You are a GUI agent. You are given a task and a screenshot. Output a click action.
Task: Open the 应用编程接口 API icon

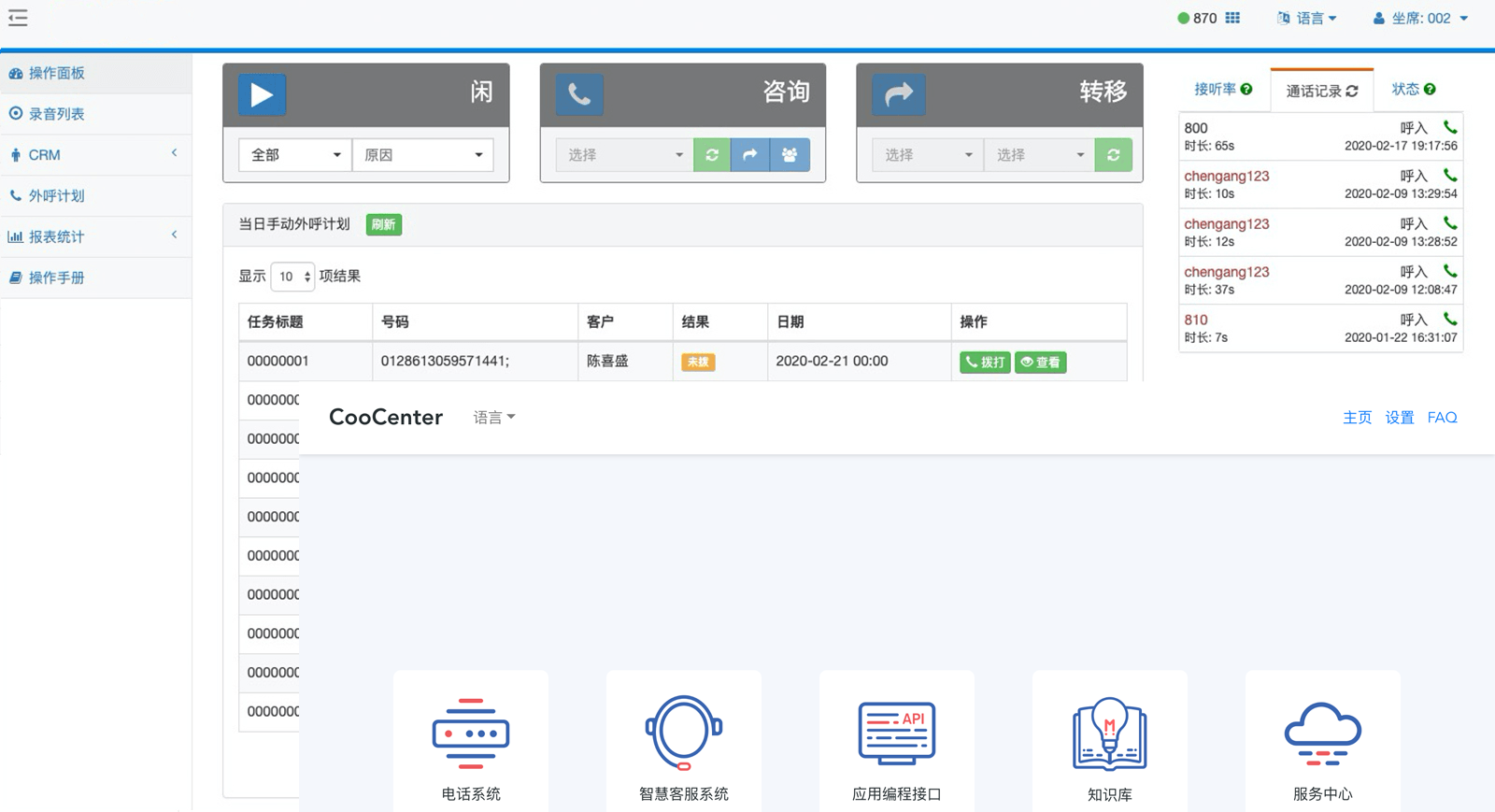(x=896, y=733)
